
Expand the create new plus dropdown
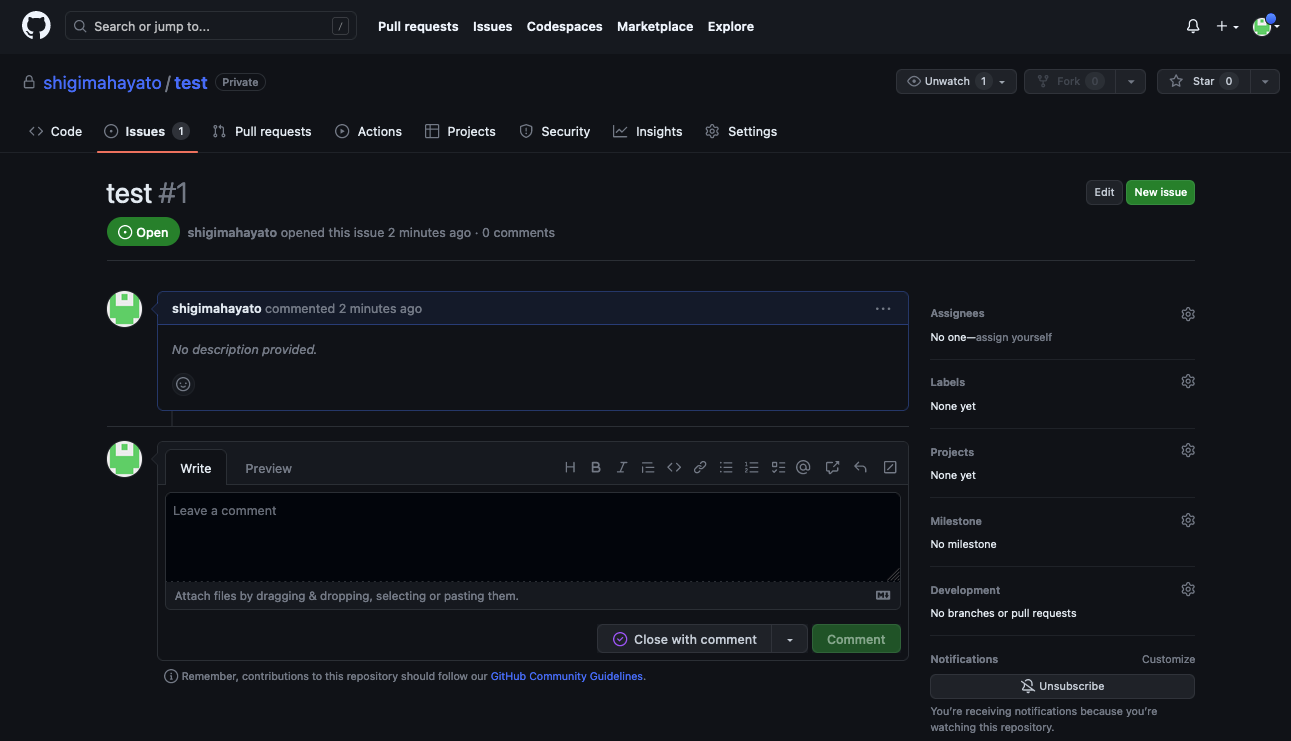[x=1227, y=27]
